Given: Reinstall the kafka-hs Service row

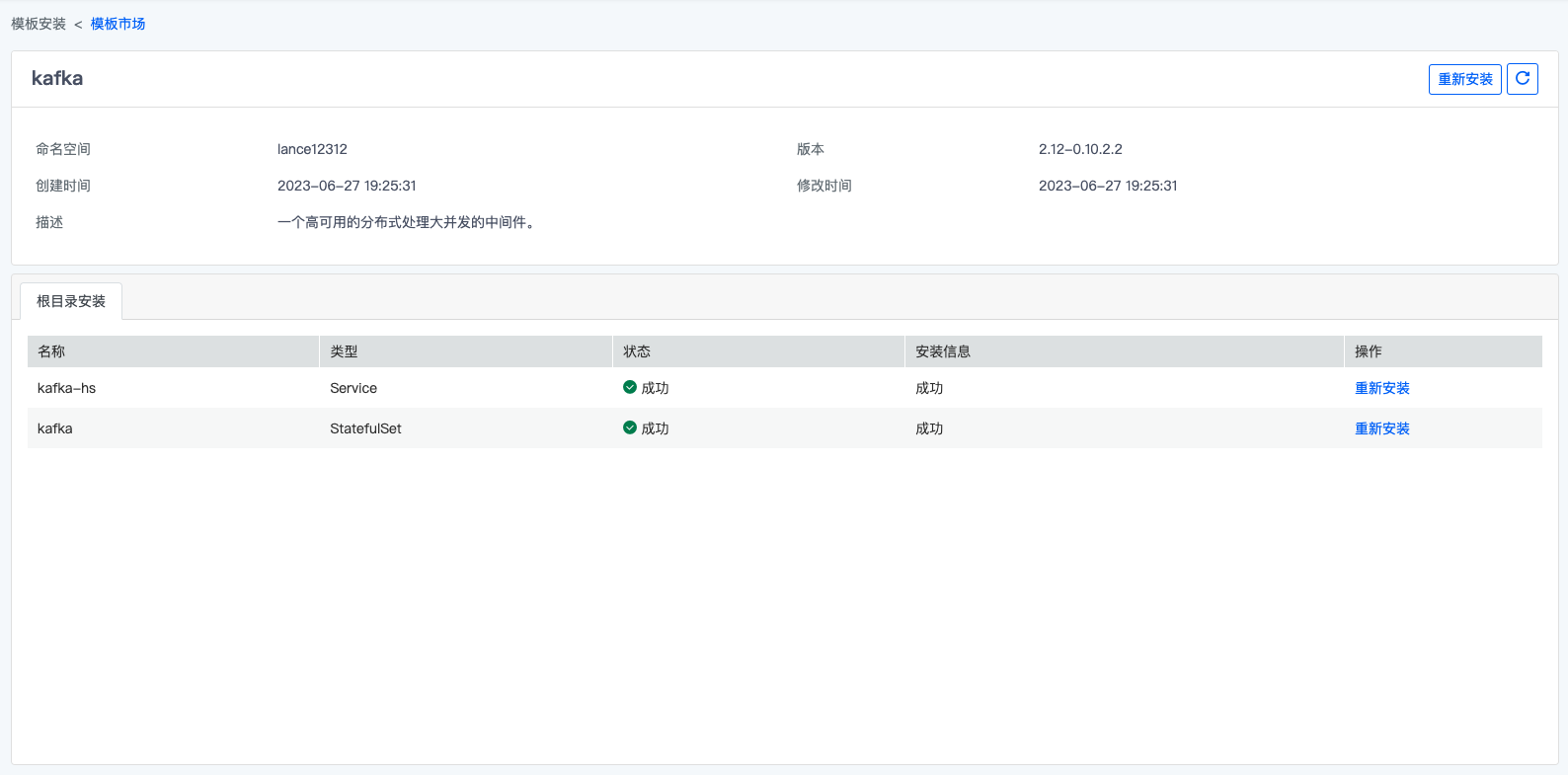Looking at the screenshot, I should (x=1381, y=388).
